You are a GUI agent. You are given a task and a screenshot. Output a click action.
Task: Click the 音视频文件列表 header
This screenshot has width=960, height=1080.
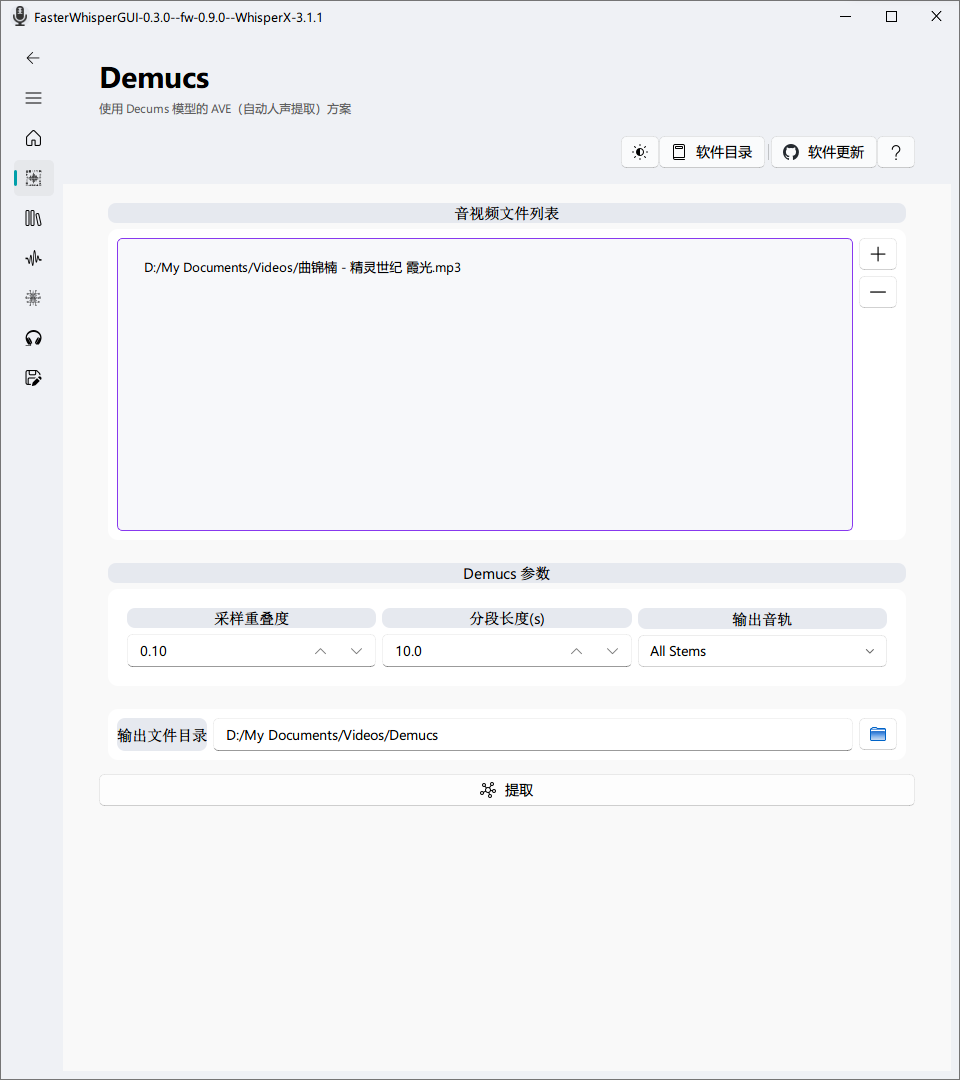pyautogui.click(x=507, y=214)
